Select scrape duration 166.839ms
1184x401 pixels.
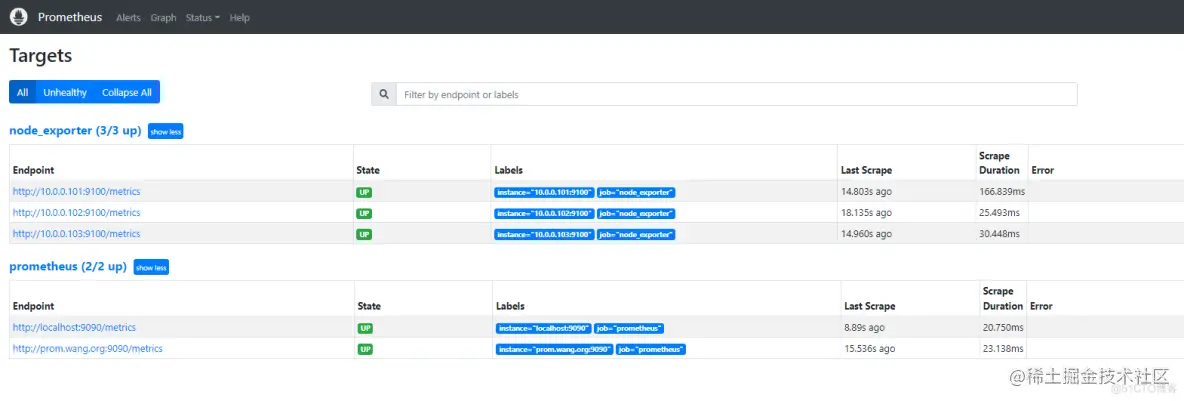coord(1001,192)
